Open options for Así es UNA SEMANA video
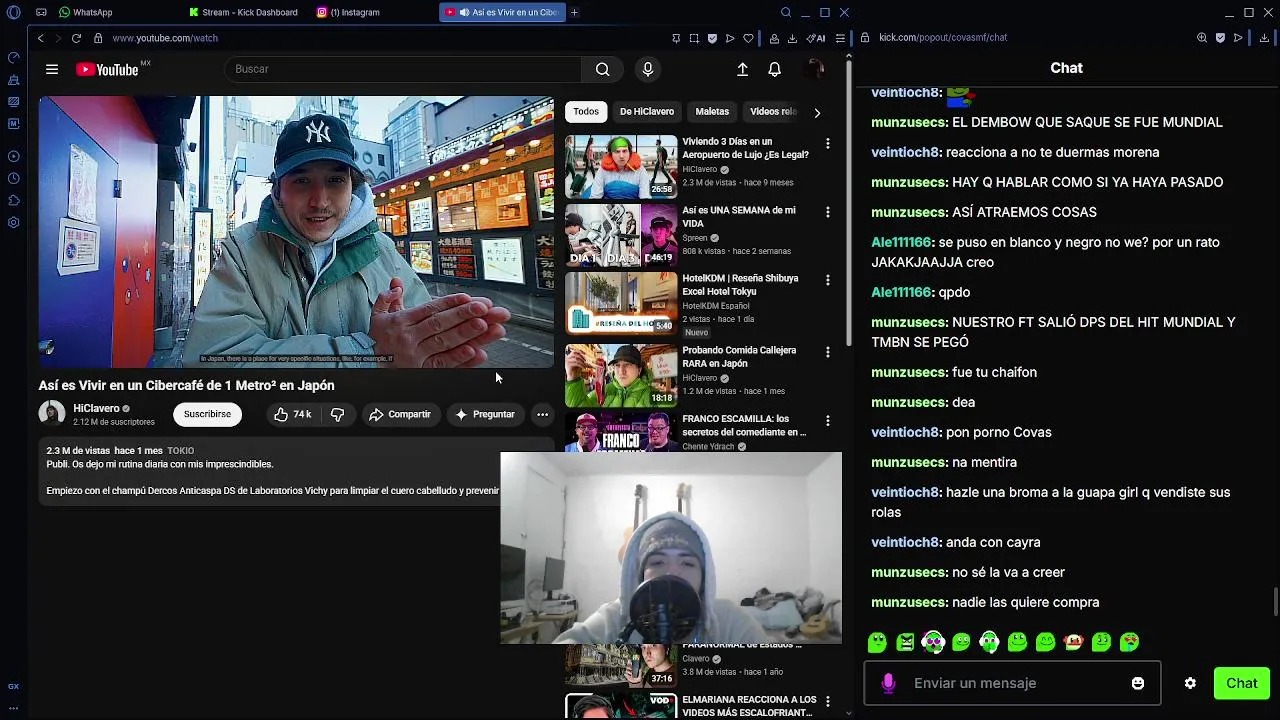This screenshot has width=1280, height=720. coord(827,212)
